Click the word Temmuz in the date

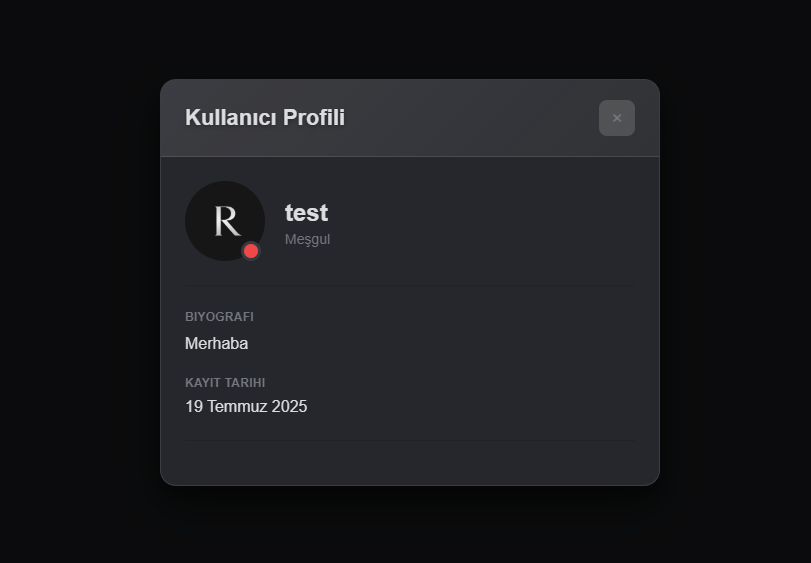(237, 406)
